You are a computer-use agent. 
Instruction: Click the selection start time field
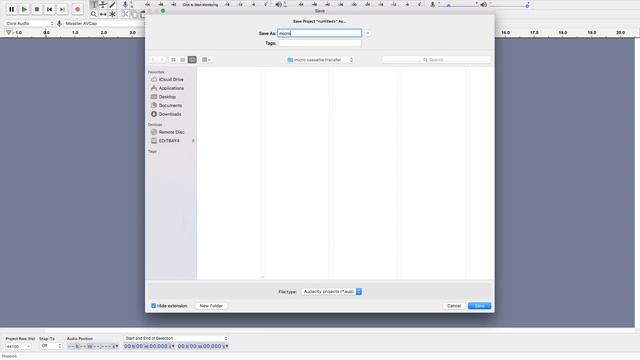pos(149,346)
